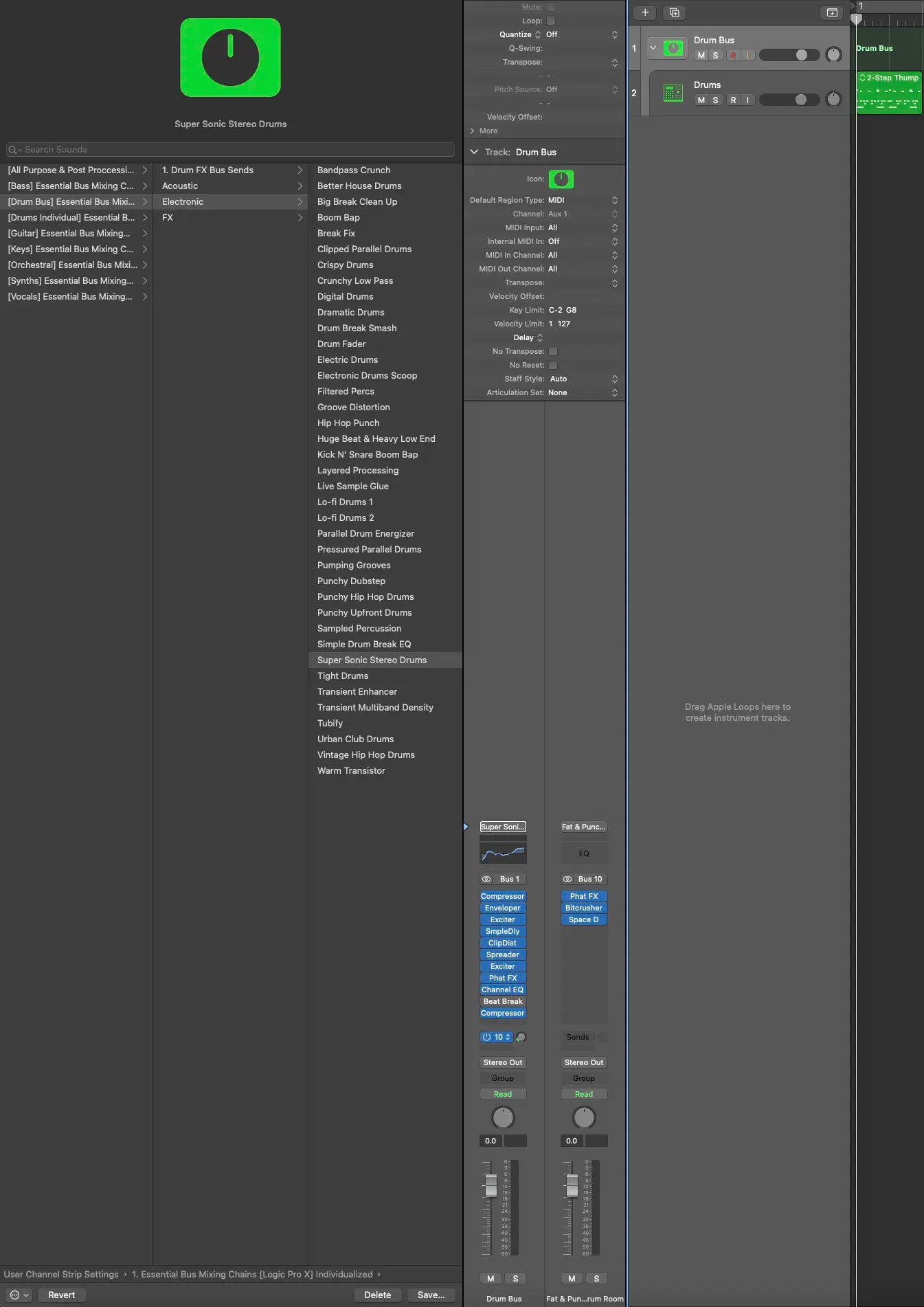Click the add track plus button
Image resolution: width=924 pixels, height=1307 pixels.
pos(644,12)
